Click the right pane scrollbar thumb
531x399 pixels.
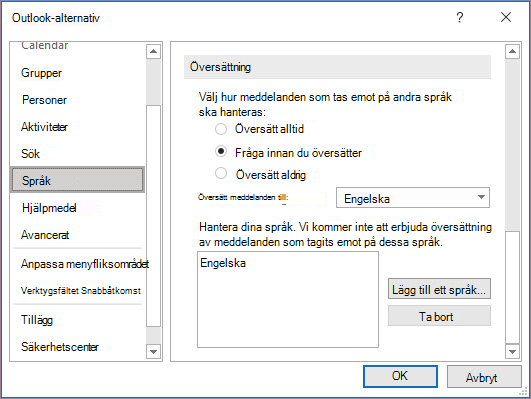click(x=512, y=288)
